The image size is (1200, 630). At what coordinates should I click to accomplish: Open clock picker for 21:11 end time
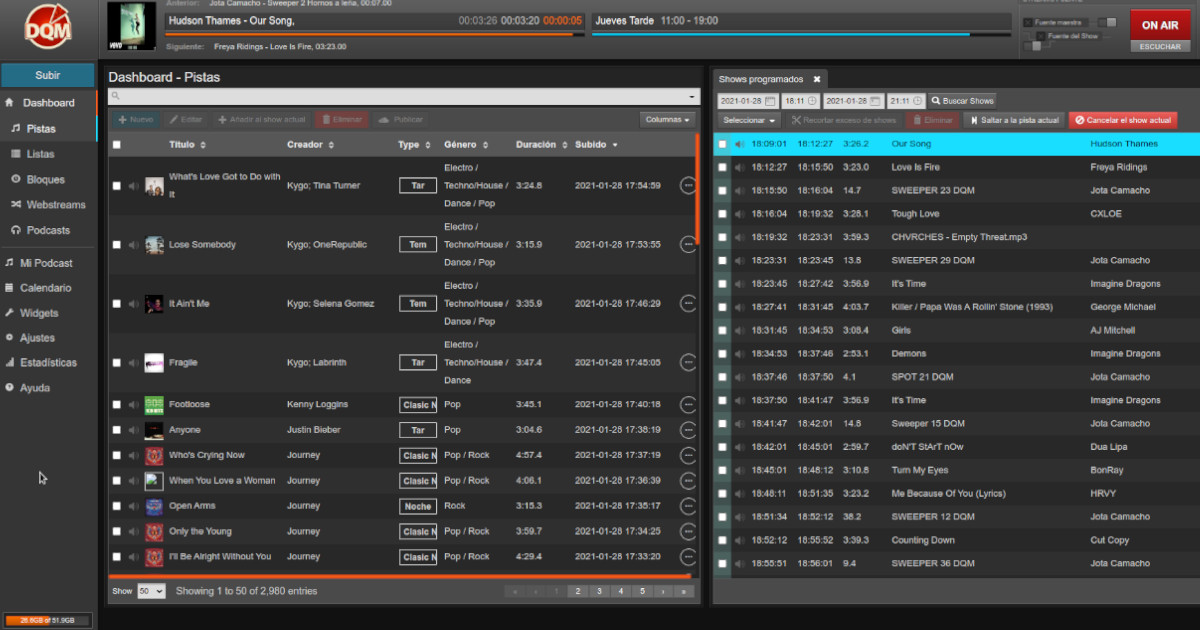[917, 101]
